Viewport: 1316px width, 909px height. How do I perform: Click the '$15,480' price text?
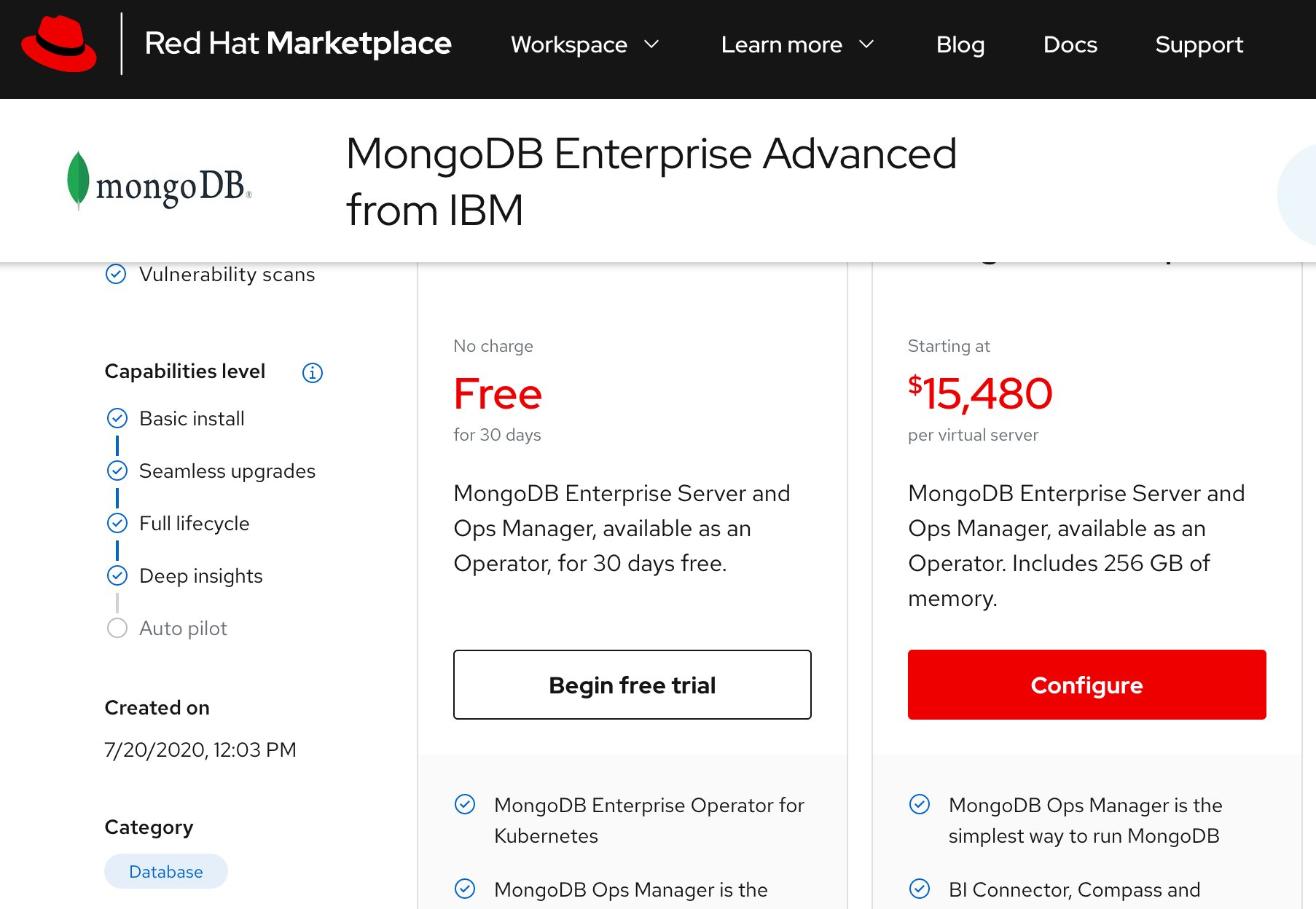[x=980, y=393]
